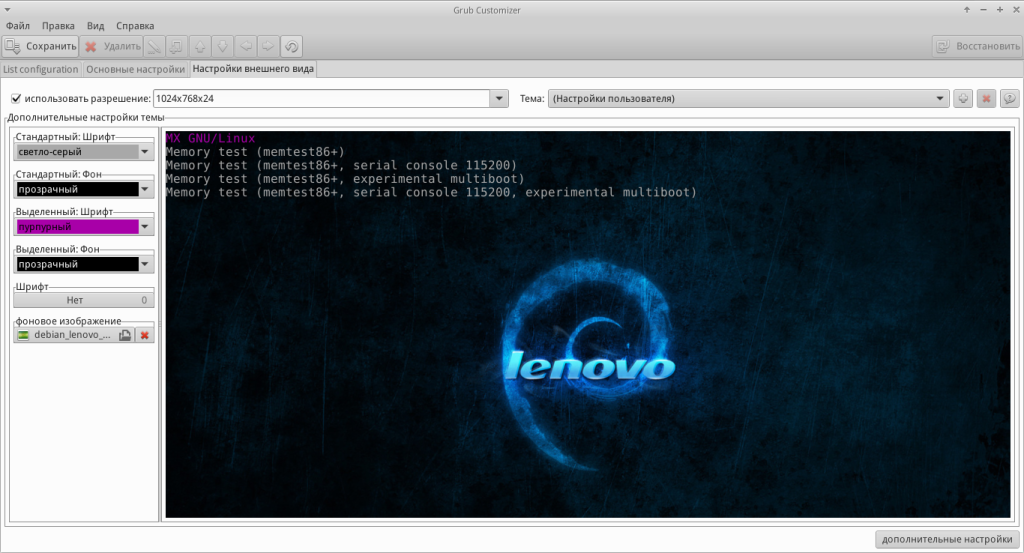
Task: Click the move down arrow toolbar icon
Action: tap(222, 46)
